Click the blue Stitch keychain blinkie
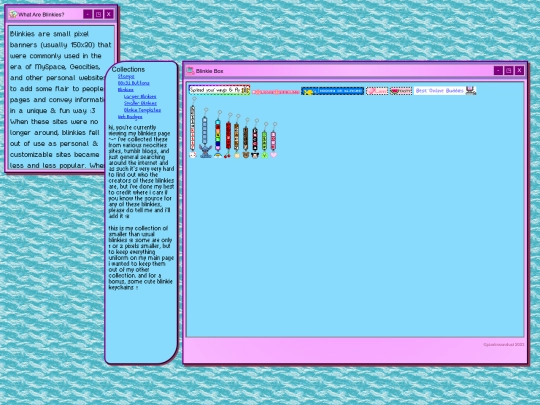Viewport: 540px width, 405px height. pyautogui.click(x=206, y=133)
